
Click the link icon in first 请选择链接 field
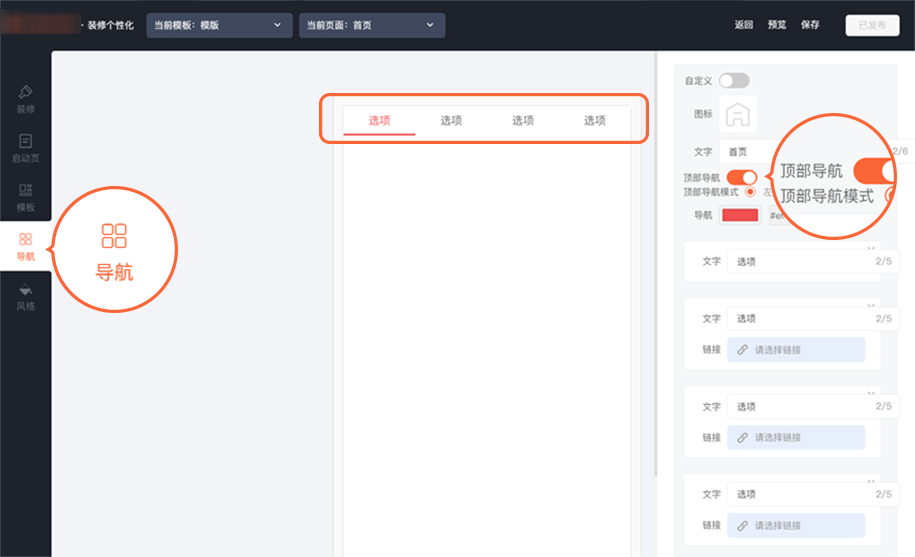click(742, 350)
